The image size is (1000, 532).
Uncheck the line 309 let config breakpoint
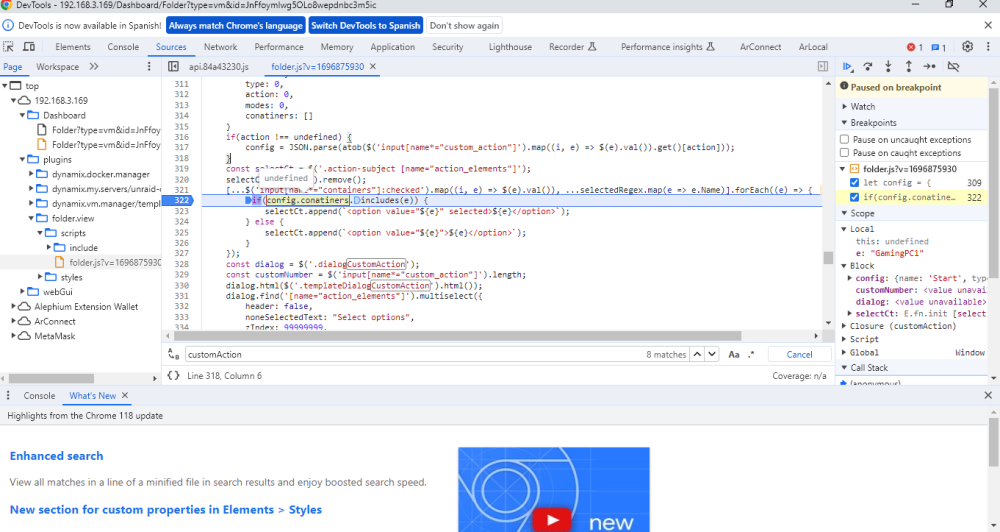(x=855, y=182)
